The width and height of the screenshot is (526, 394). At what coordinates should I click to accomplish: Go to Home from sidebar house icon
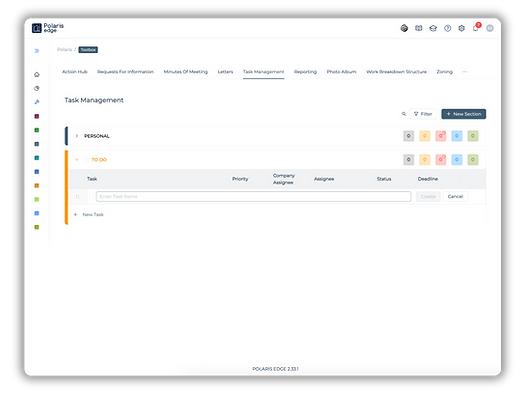click(37, 74)
